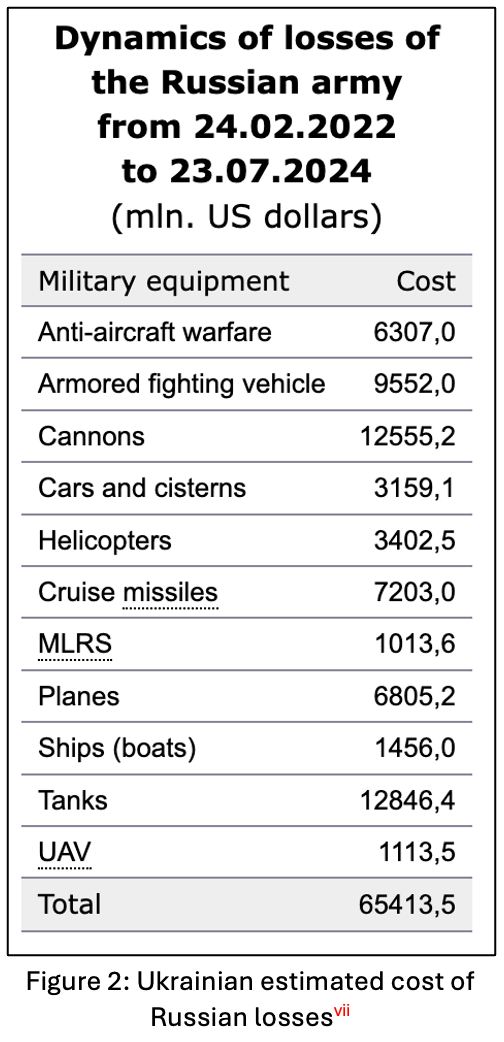Click the mln. US dollars subtitle
This screenshot has width=504, height=1042.
tap(247, 217)
